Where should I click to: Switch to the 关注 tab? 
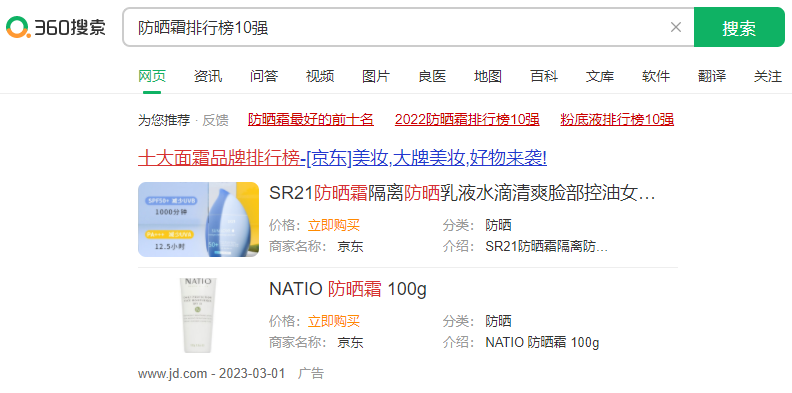point(768,76)
